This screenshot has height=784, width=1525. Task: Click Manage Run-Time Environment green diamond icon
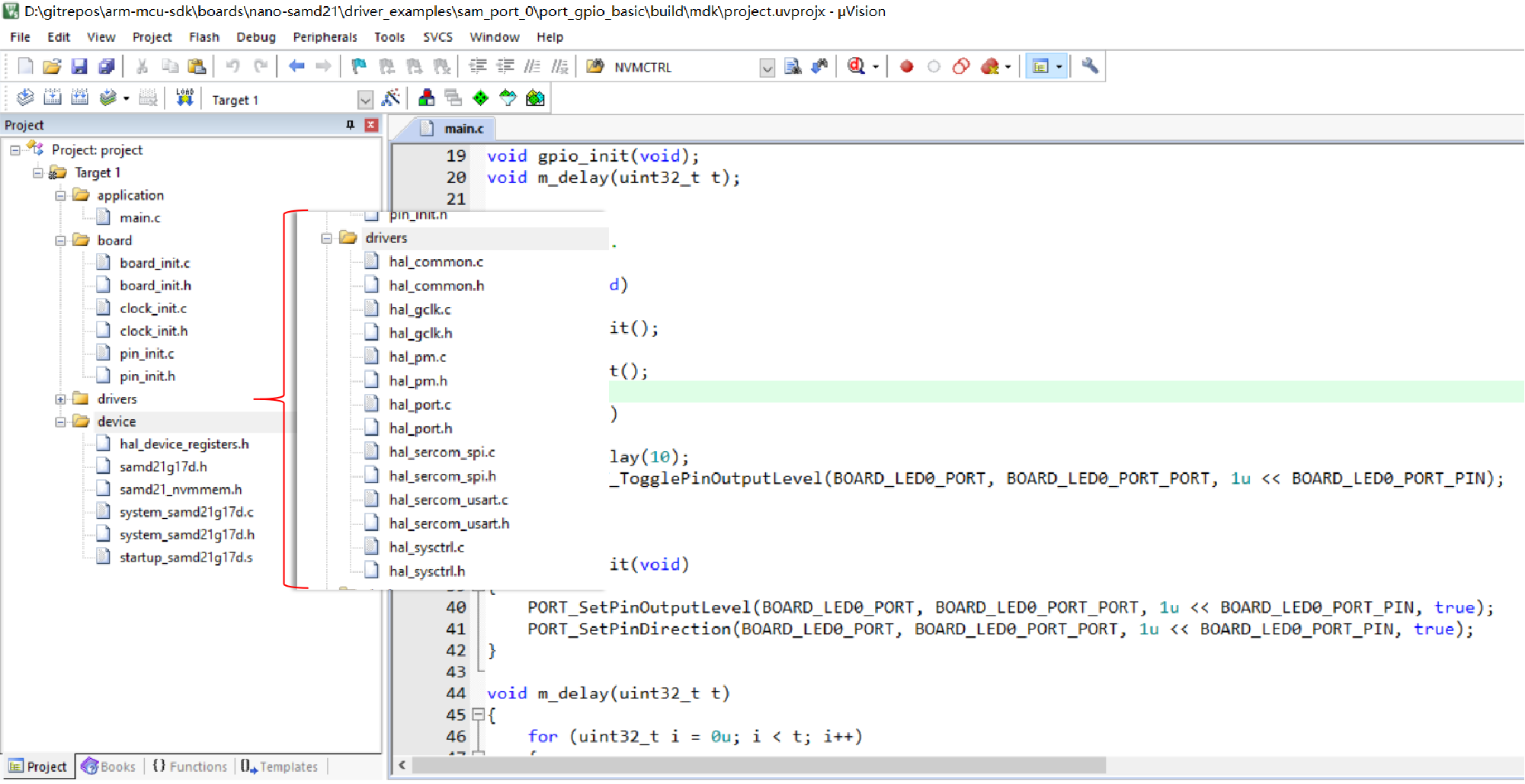(x=480, y=98)
